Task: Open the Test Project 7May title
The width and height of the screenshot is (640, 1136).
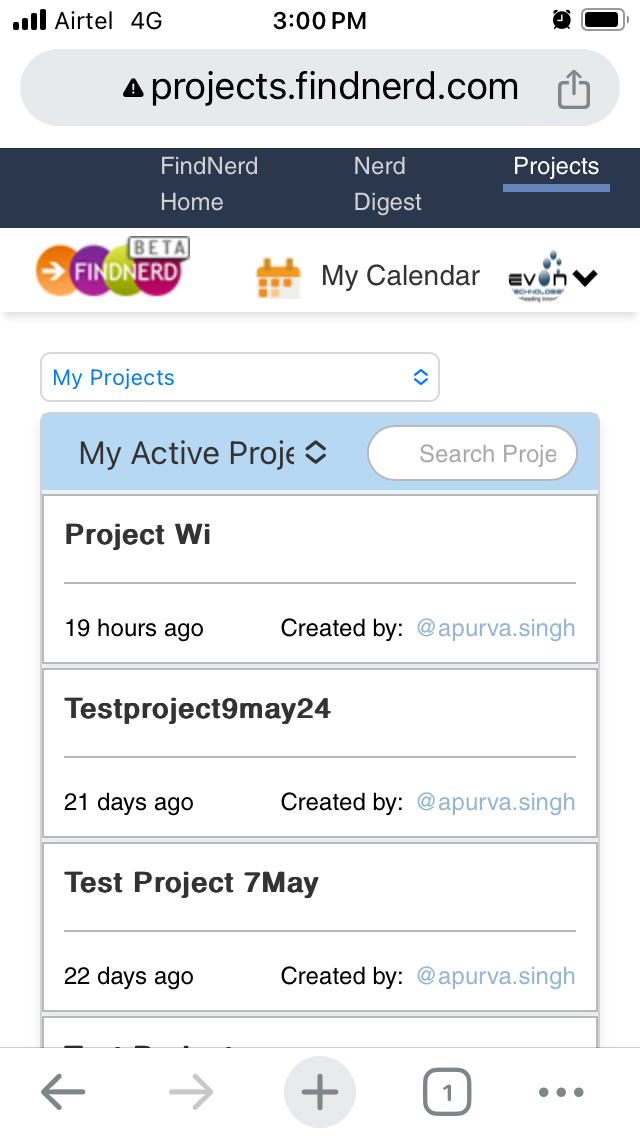Action: 191,882
